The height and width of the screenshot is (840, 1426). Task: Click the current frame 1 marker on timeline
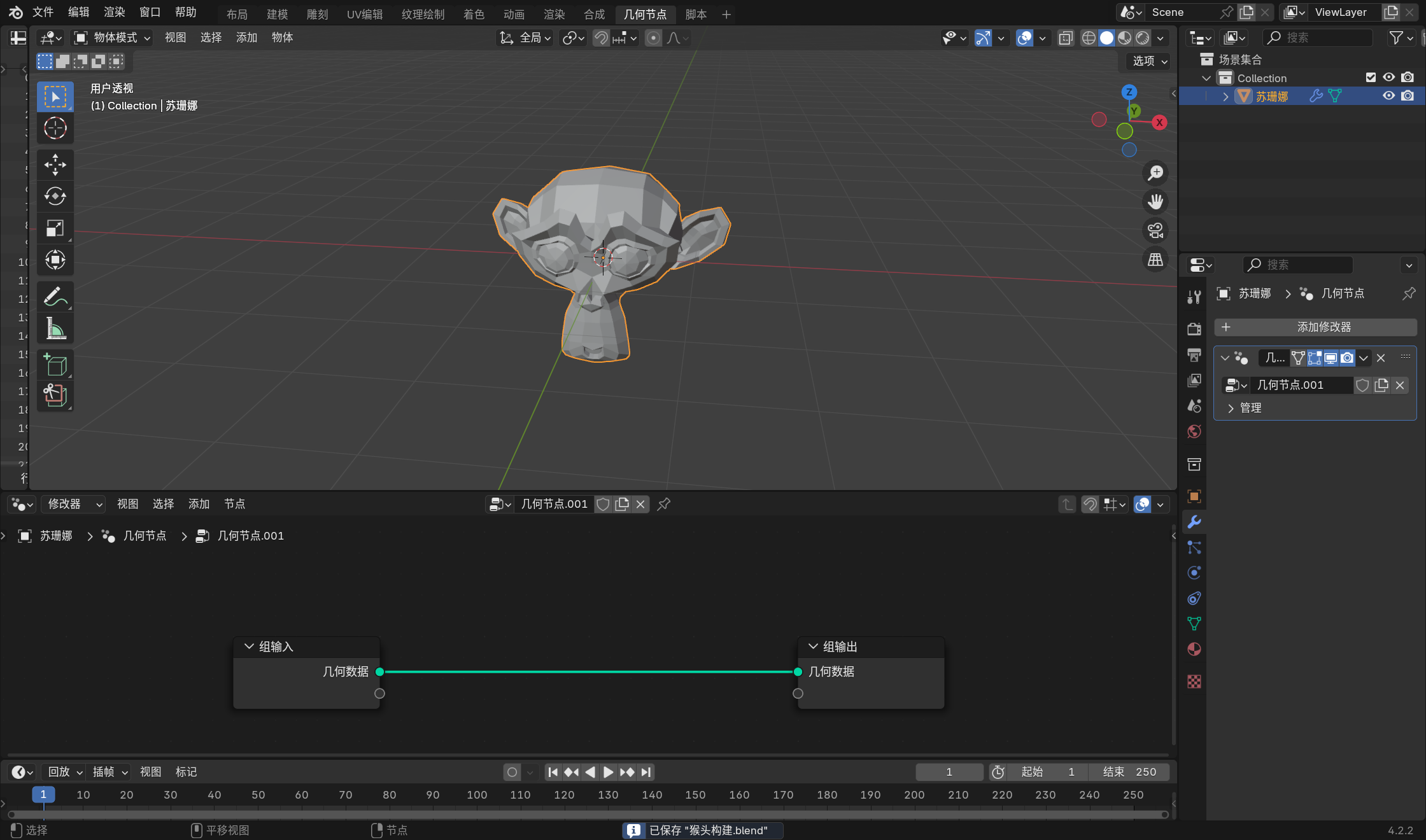[43, 794]
